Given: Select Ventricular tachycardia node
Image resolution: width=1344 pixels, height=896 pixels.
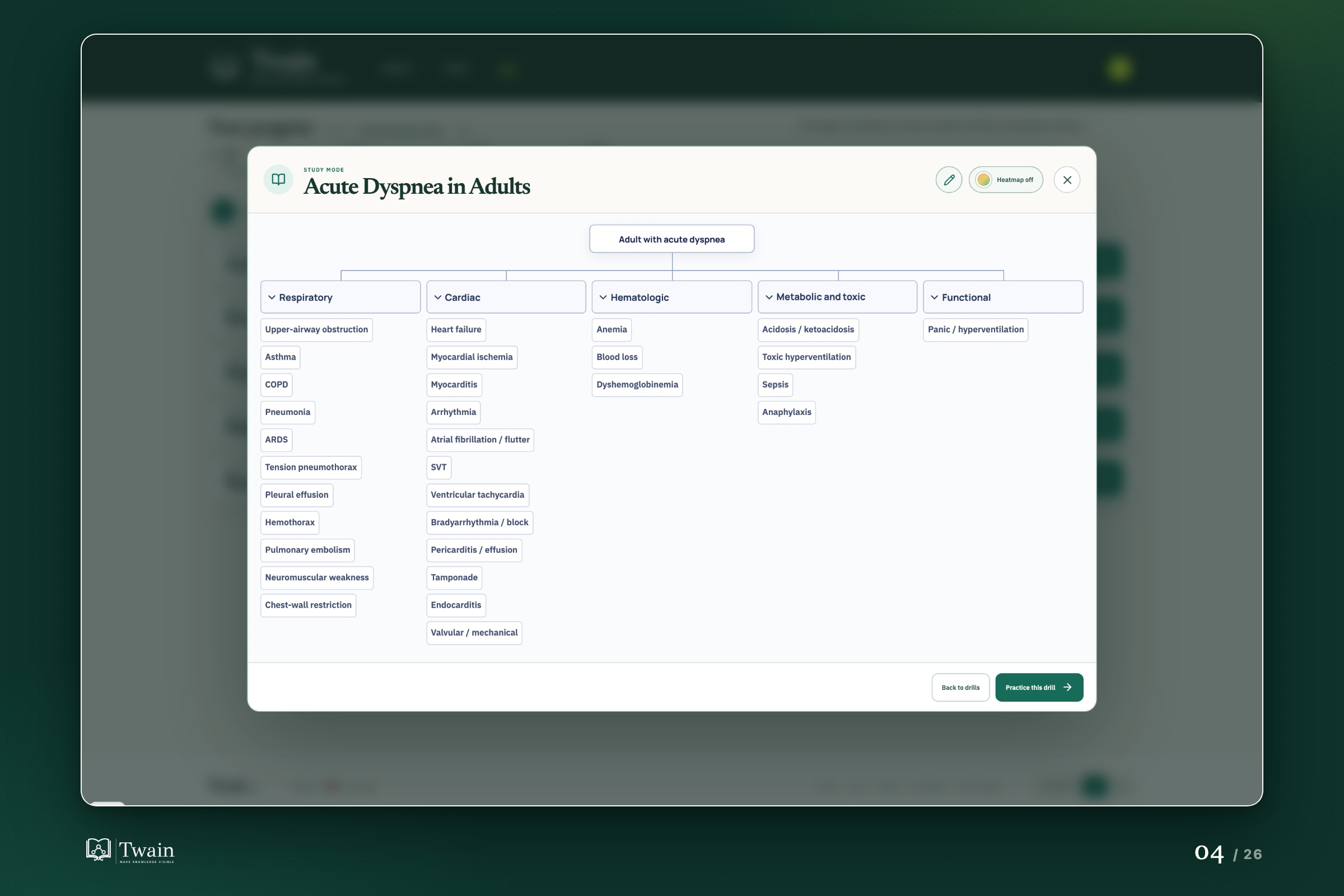Looking at the screenshot, I should (x=478, y=495).
